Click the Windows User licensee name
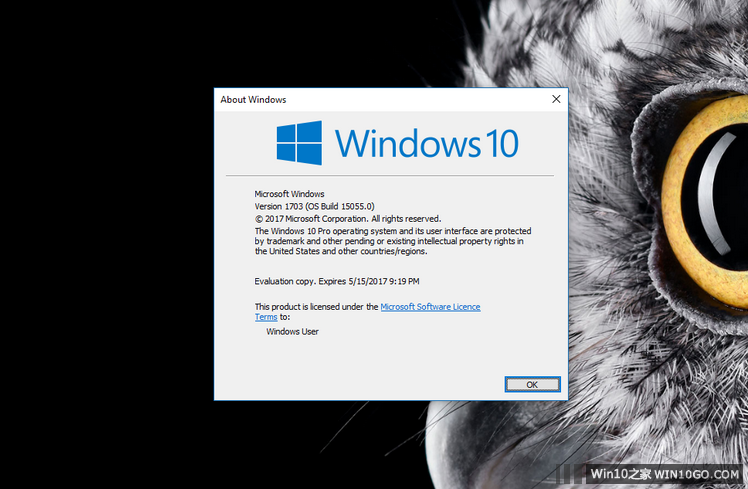The image size is (748, 489). (292, 332)
